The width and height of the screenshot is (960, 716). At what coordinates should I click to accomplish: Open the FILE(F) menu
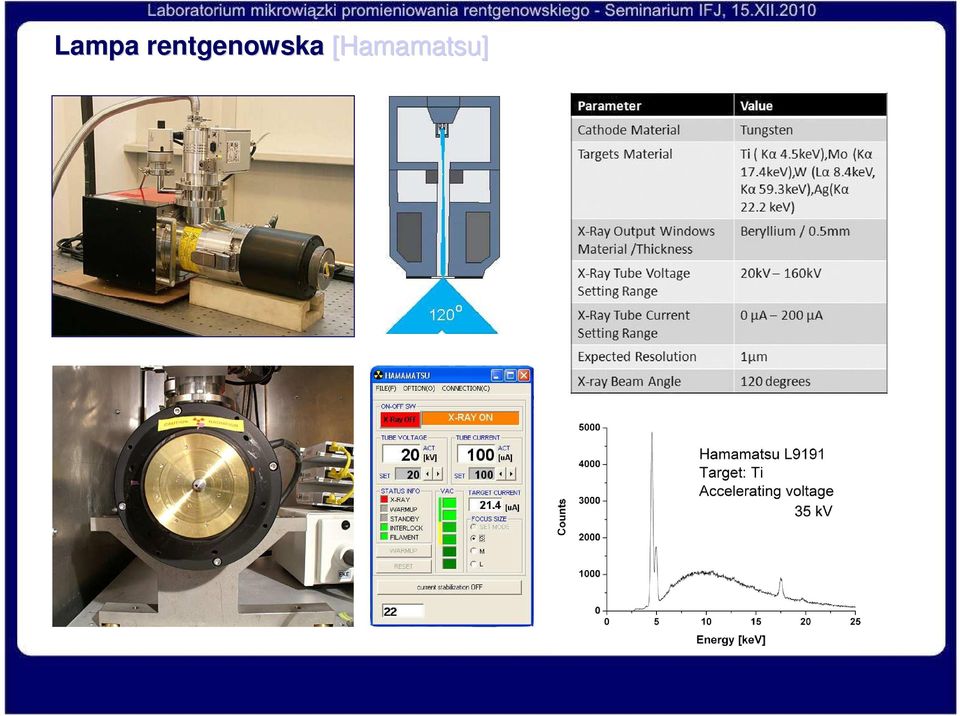coord(386,388)
